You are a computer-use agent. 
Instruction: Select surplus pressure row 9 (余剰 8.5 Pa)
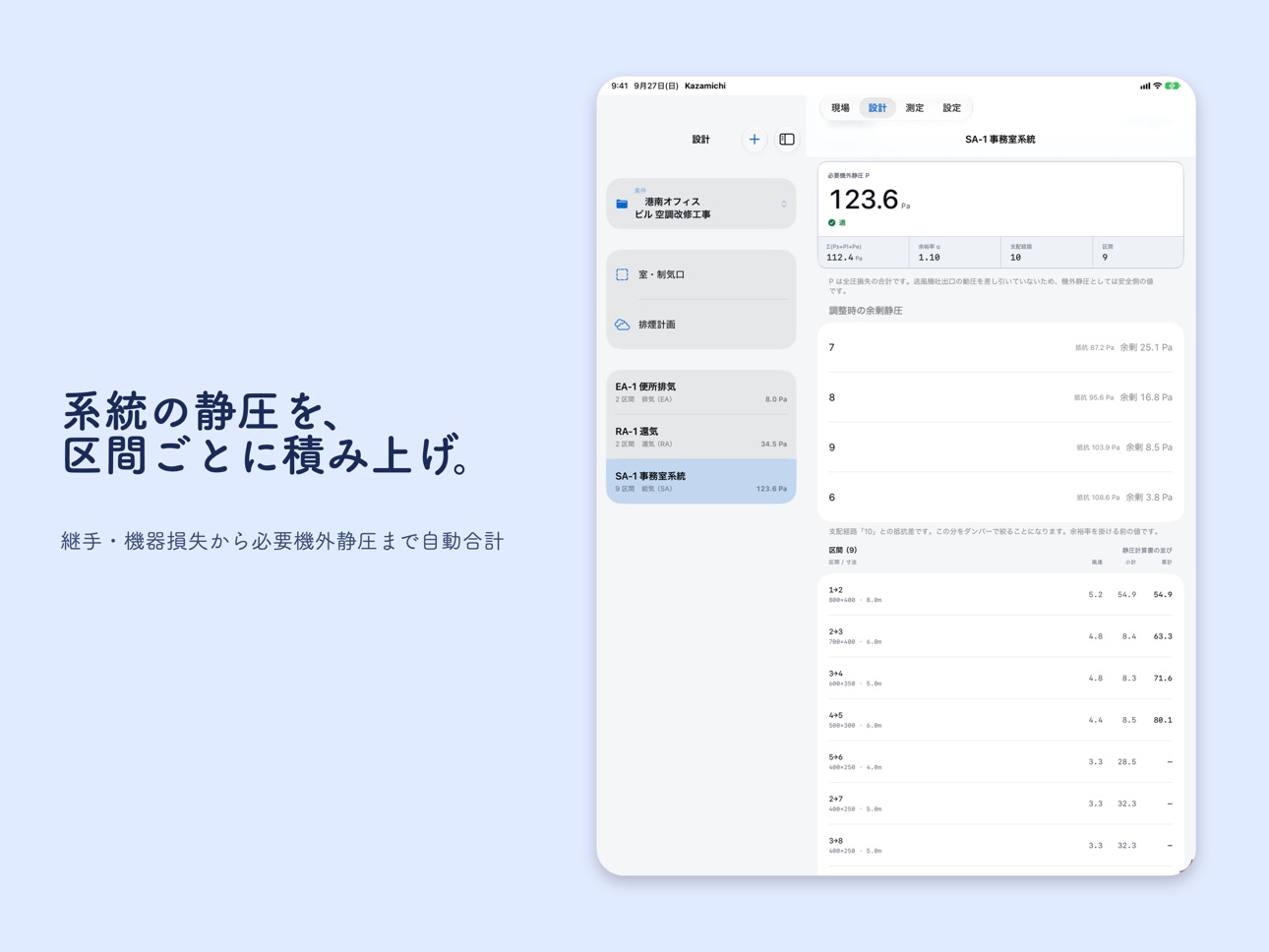pos(1000,447)
